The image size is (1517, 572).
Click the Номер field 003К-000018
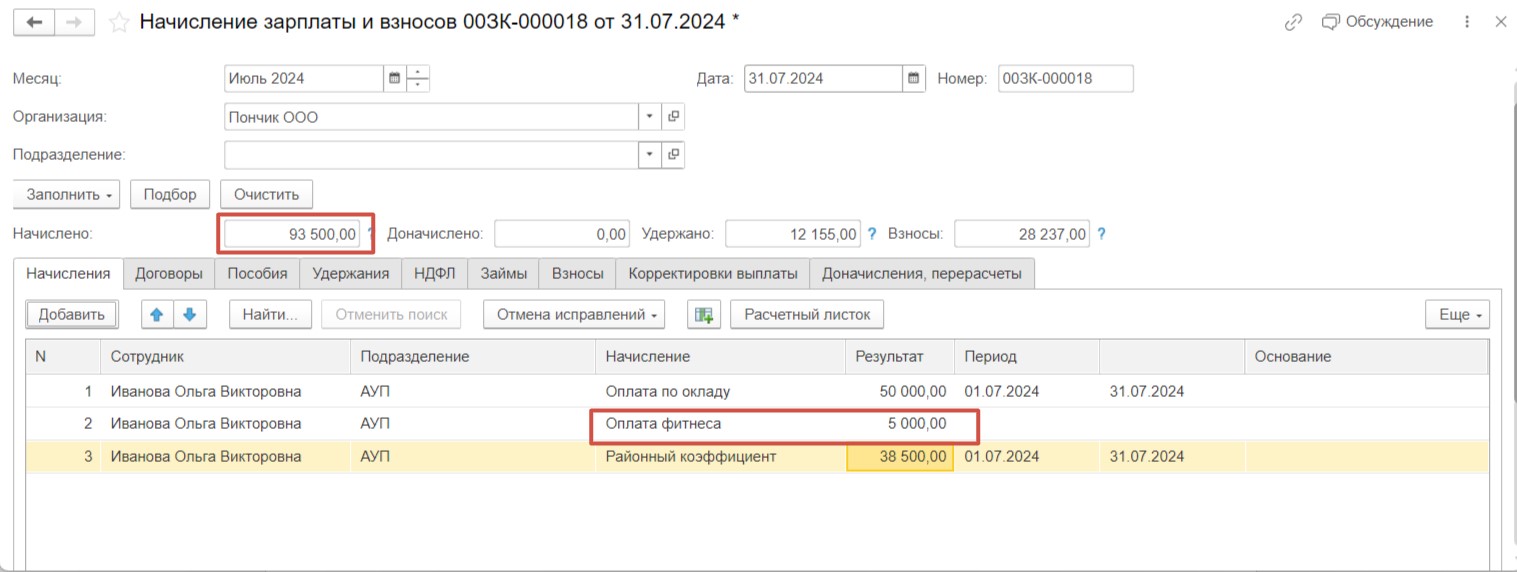point(1066,78)
